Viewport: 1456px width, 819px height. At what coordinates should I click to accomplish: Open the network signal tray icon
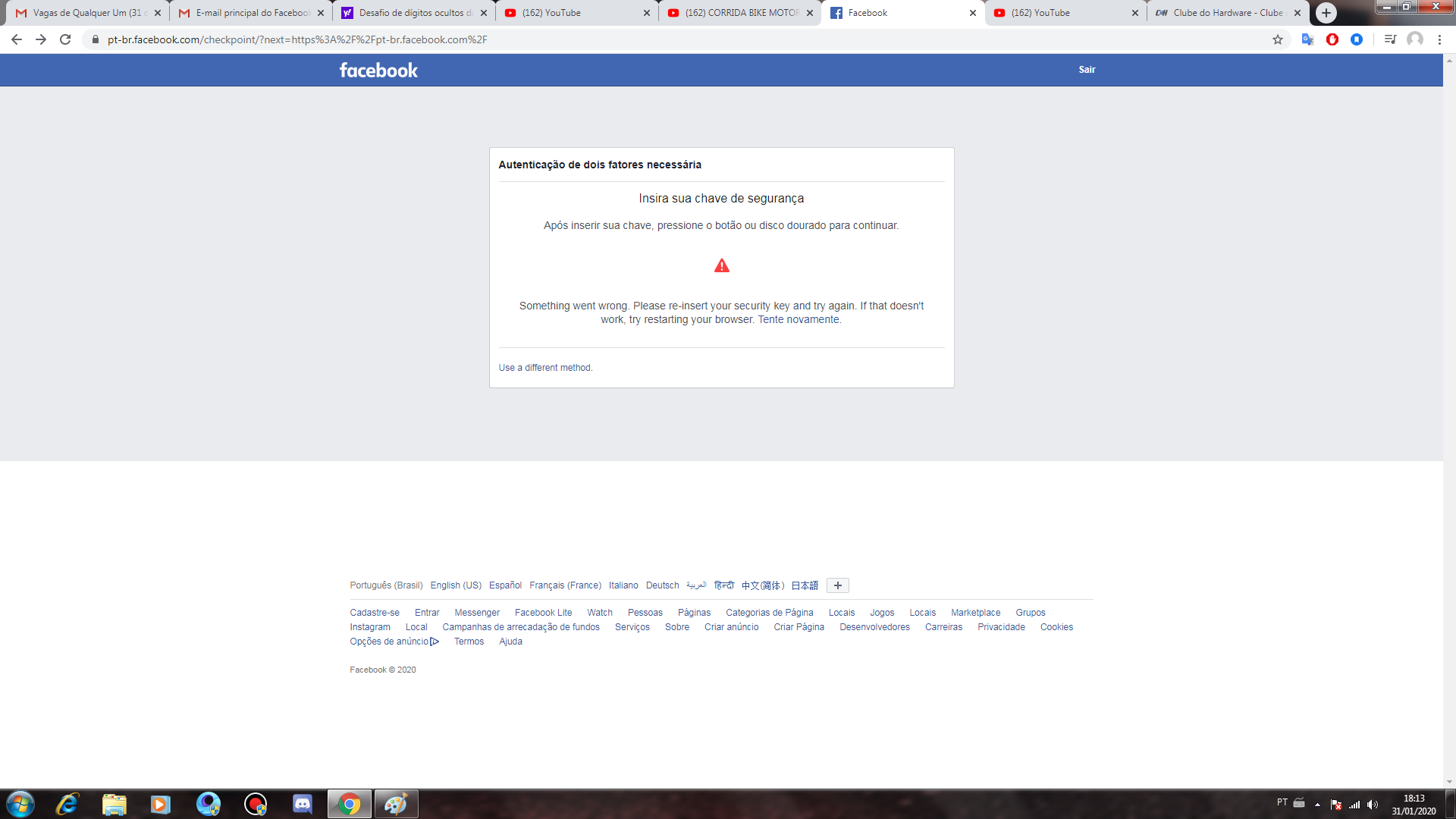coord(1354,805)
